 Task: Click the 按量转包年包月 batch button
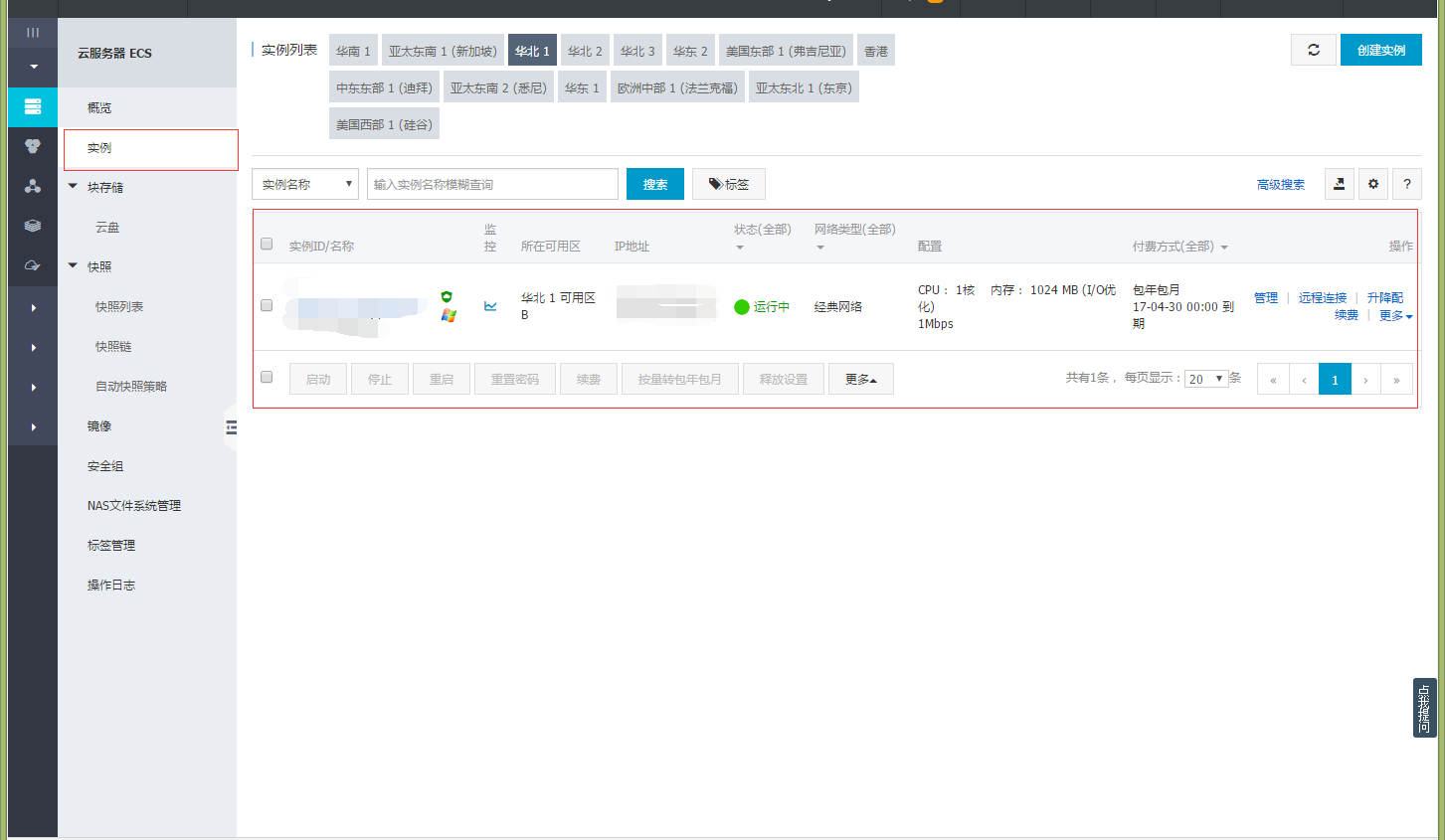coord(680,379)
